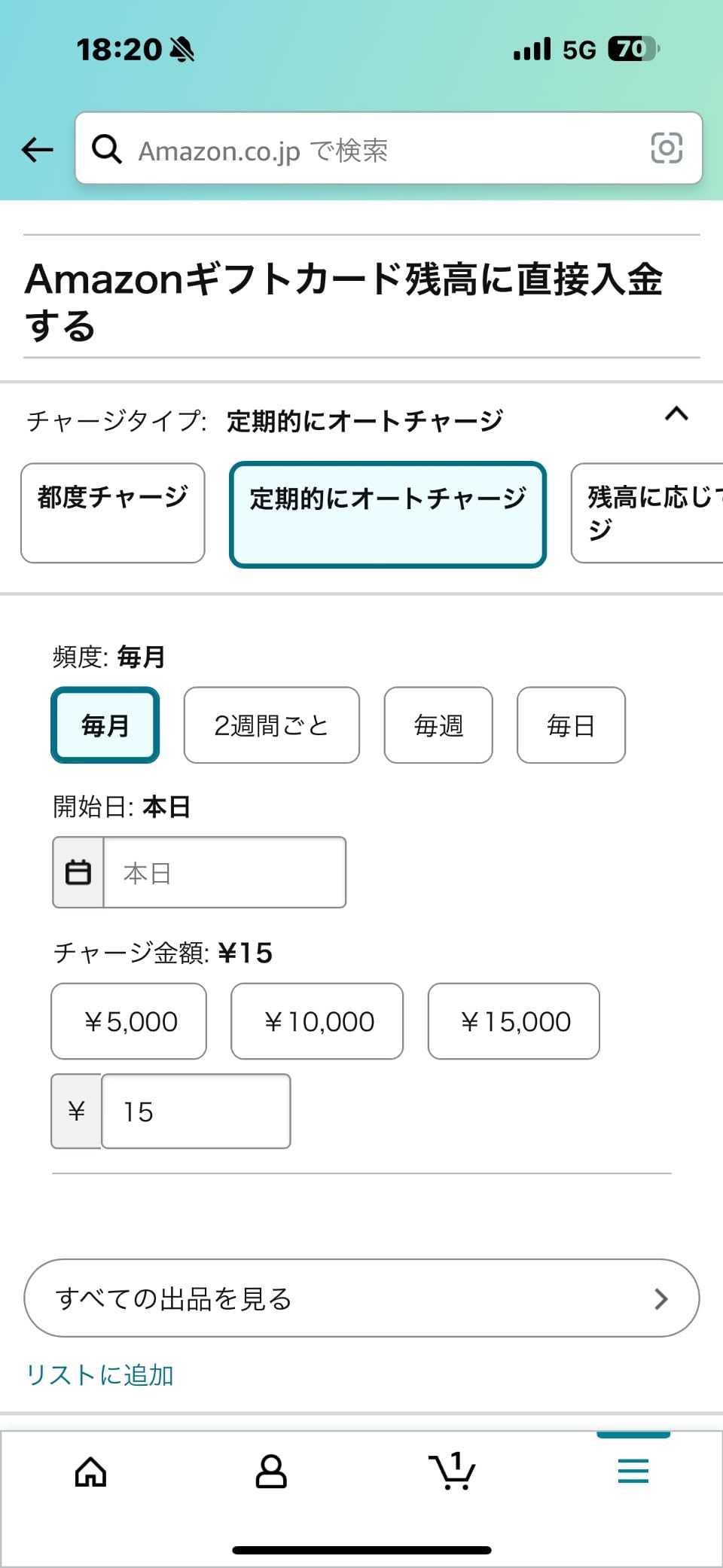Open the profile icon in bottom navigation
723x1568 pixels.
[271, 1472]
